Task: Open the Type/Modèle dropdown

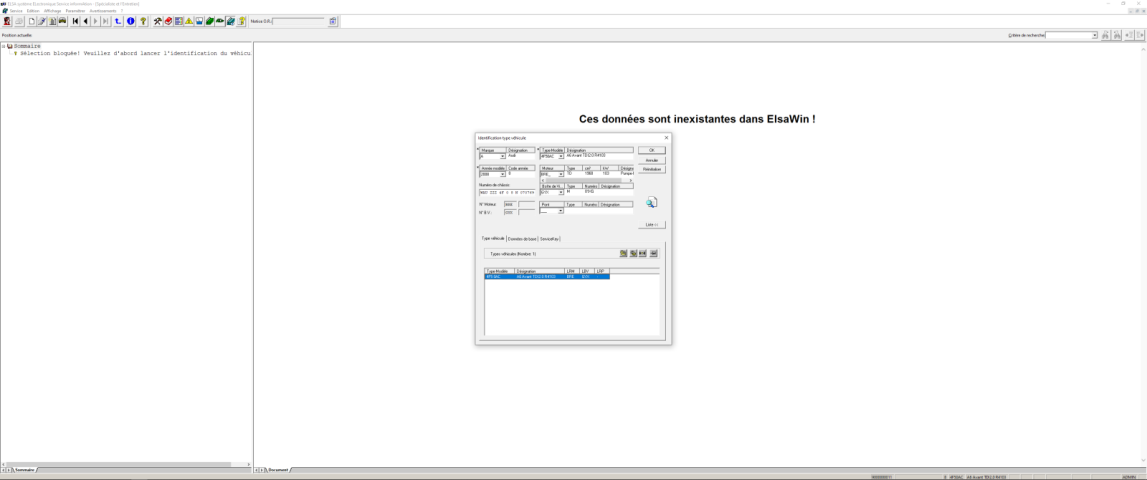Action: coord(561,156)
